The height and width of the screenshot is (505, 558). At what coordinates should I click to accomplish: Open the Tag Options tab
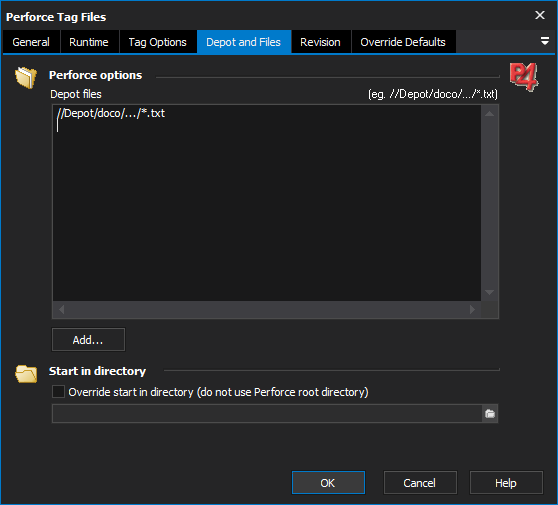click(158, 42)
